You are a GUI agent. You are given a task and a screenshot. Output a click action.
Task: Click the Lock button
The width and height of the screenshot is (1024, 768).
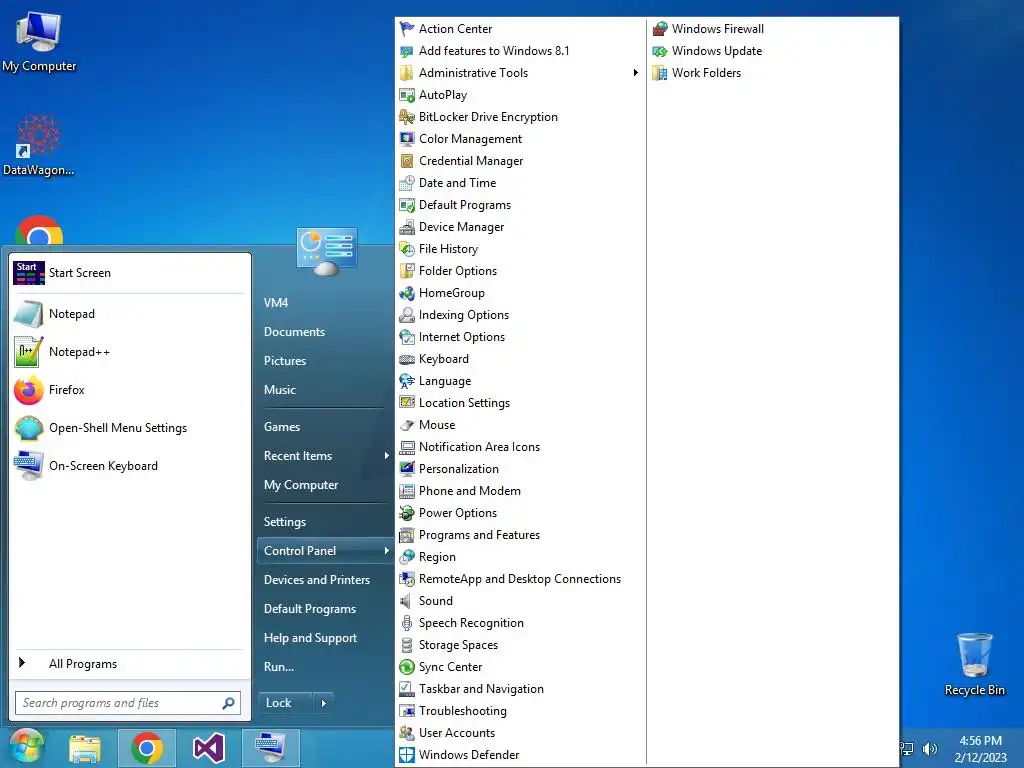pyautogui.click(x=285, y=703)
